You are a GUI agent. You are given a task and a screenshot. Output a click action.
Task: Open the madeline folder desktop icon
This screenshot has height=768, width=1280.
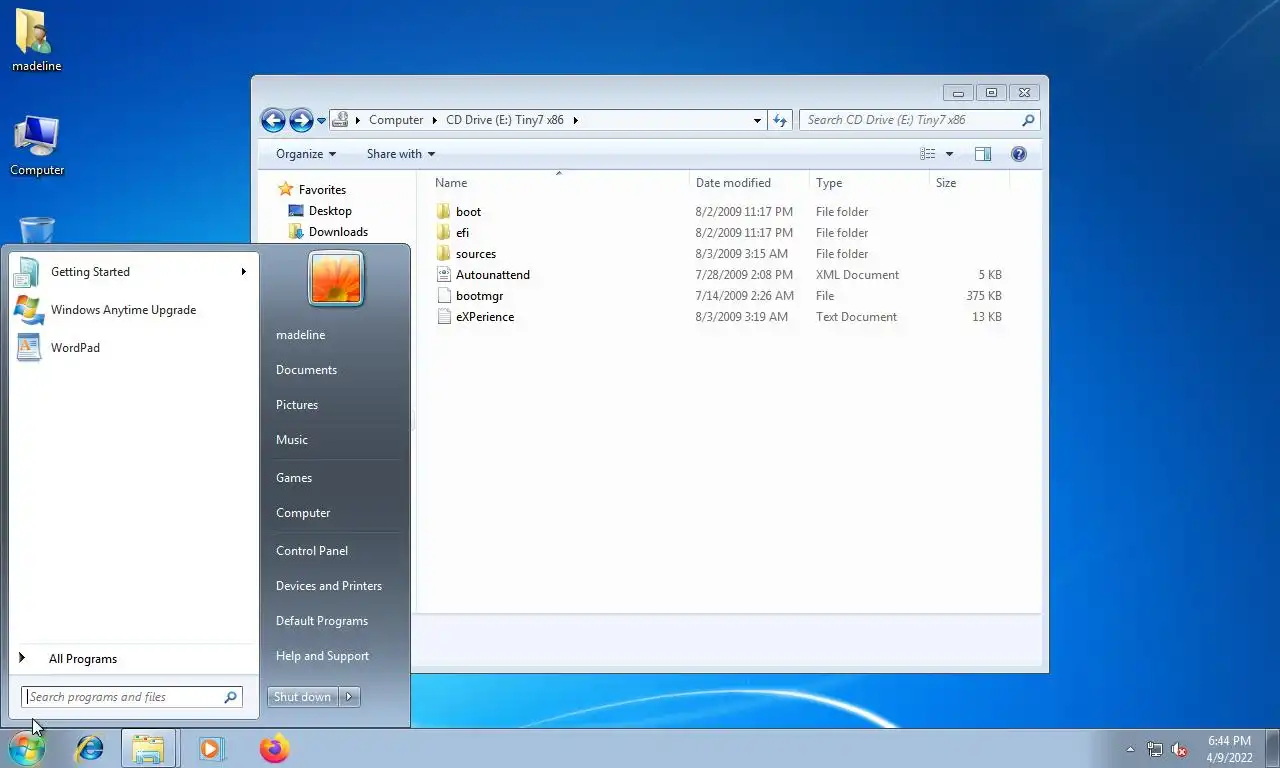click(x=36, y=40)
